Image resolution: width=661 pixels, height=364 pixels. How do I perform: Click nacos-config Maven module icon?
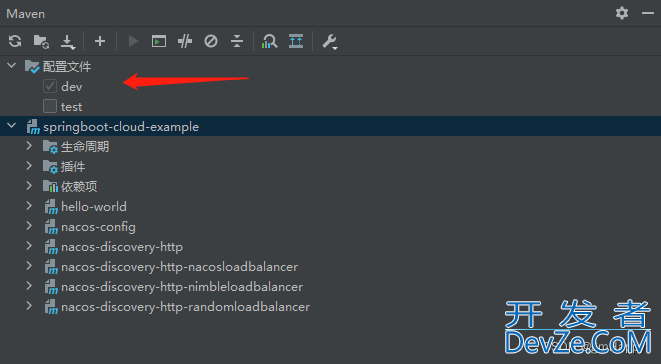tap(51, 227)
